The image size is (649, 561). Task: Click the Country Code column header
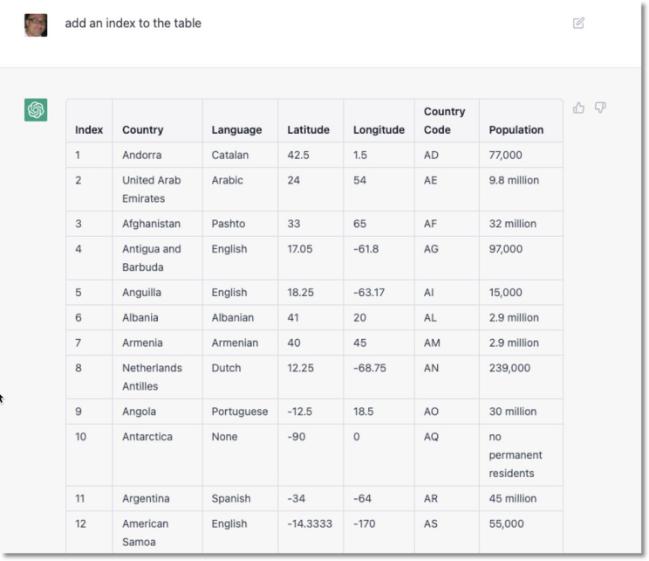pyautogui.click(x=444, y=121)
